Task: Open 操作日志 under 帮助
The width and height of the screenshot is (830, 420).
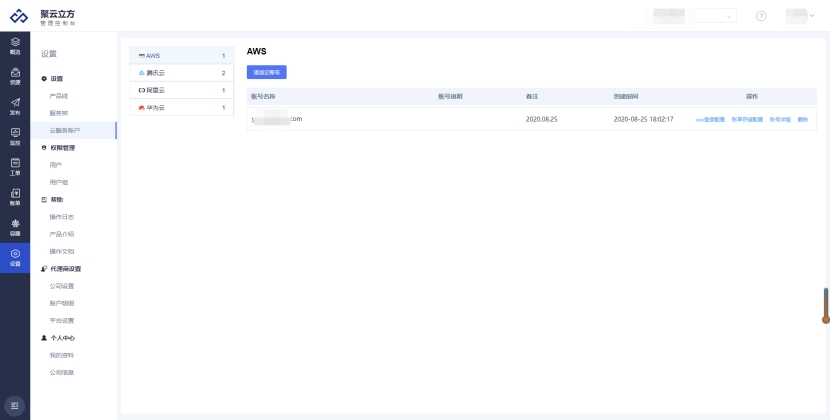Action: [62, 217]
